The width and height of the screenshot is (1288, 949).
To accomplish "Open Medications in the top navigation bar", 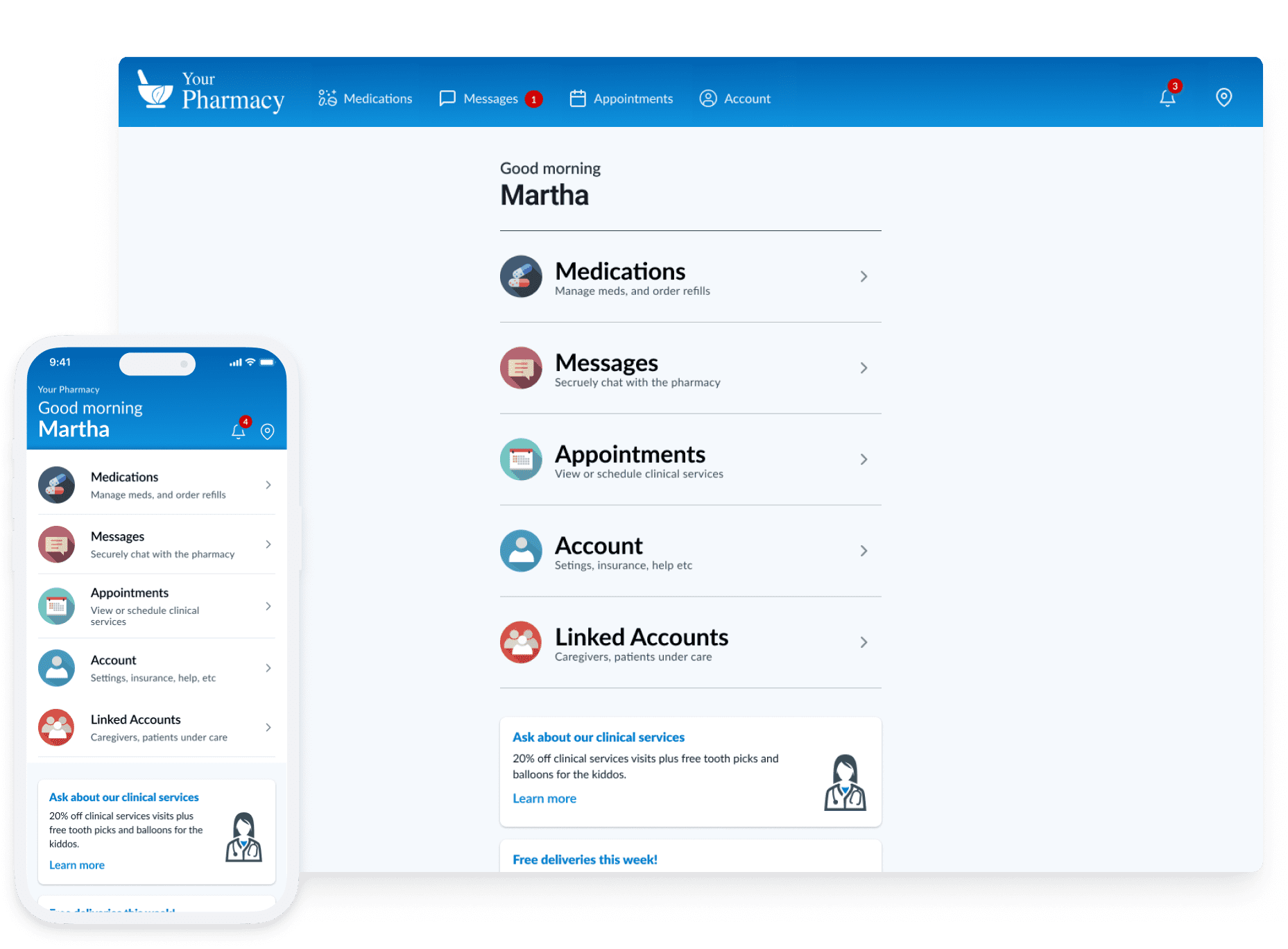I will tap(366, 99).
